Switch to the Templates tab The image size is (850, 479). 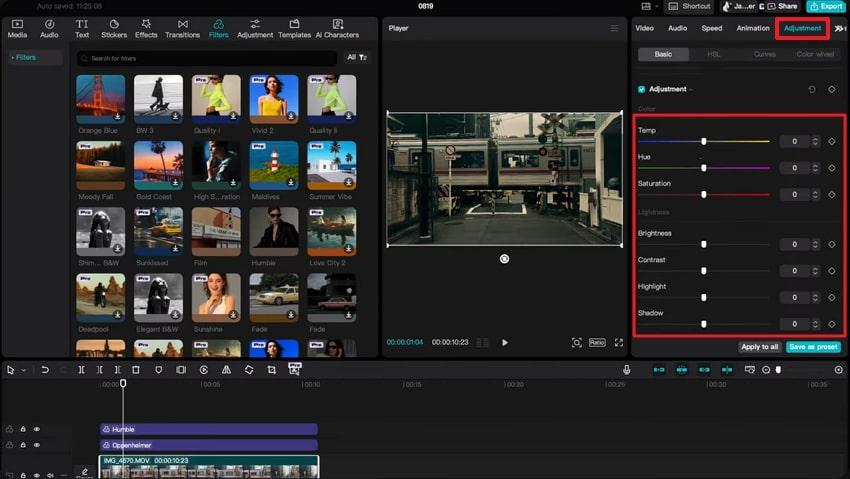point(294,29)
